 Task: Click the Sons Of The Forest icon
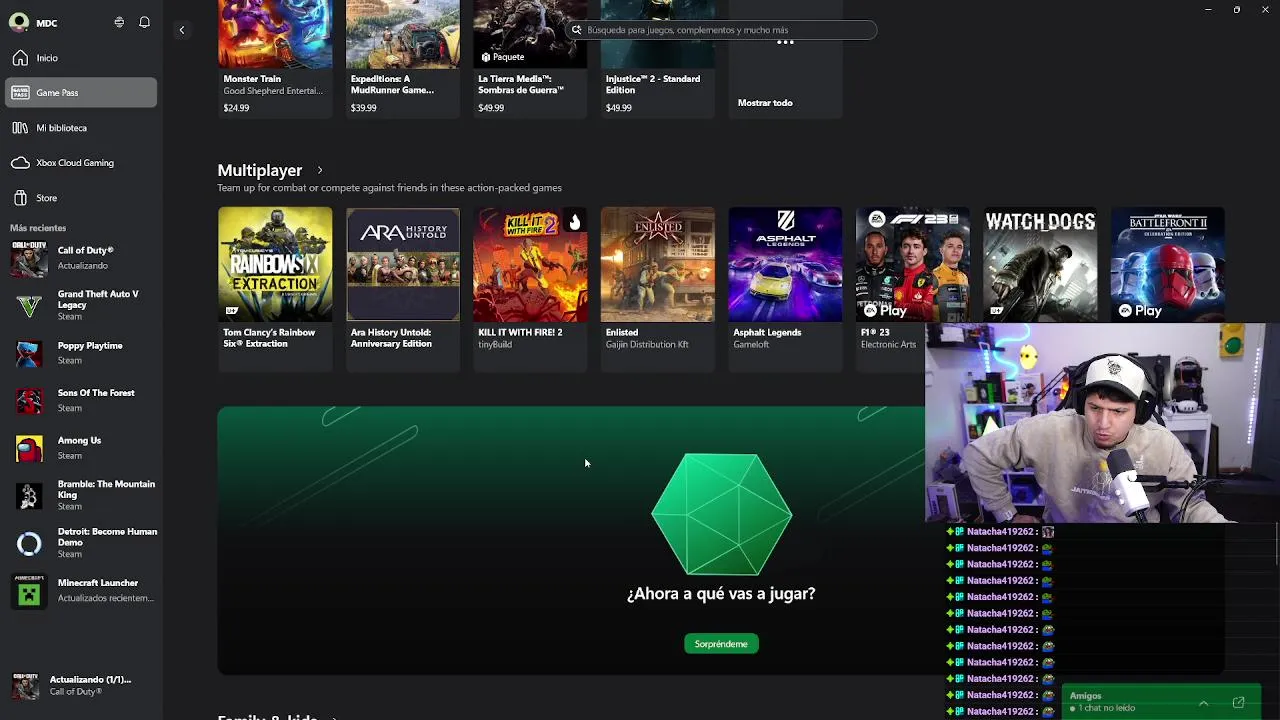29,400
